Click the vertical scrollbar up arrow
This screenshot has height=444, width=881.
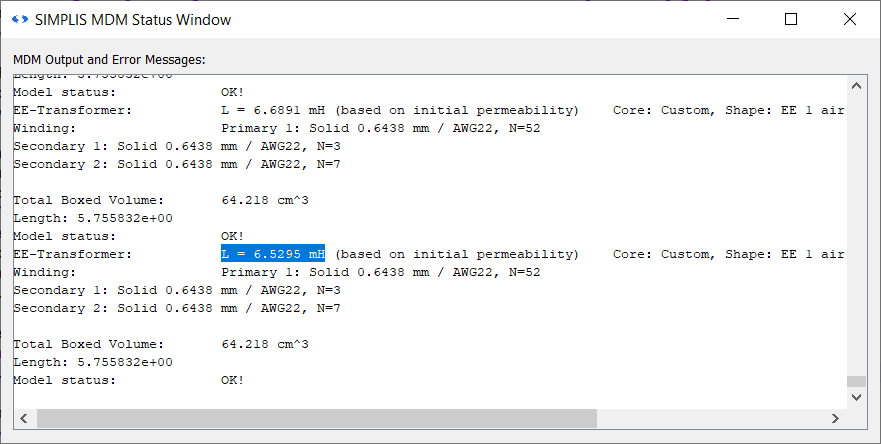[855, 84]
